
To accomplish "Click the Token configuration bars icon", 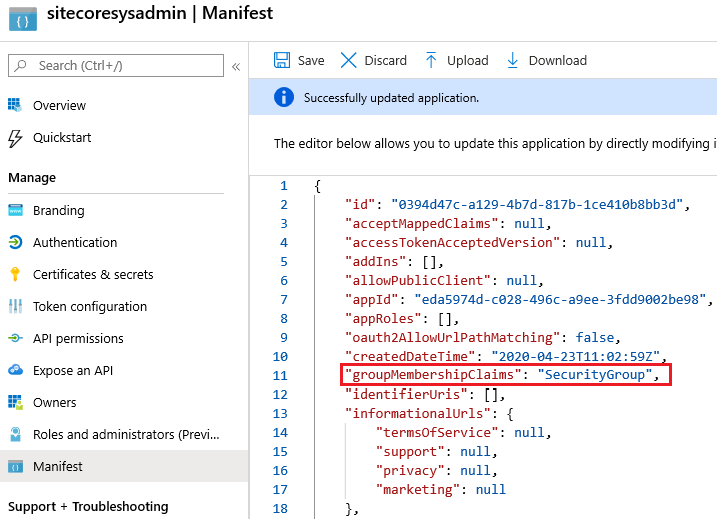I will point(15,306).
